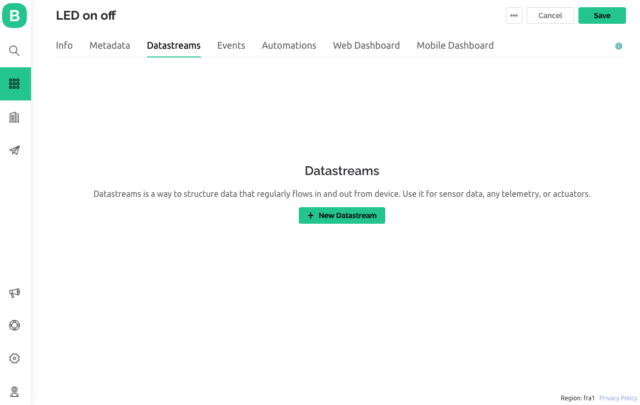
Task: Click the info icon beside the tabs
Action: pyautogui.click(x=618, y=46)
